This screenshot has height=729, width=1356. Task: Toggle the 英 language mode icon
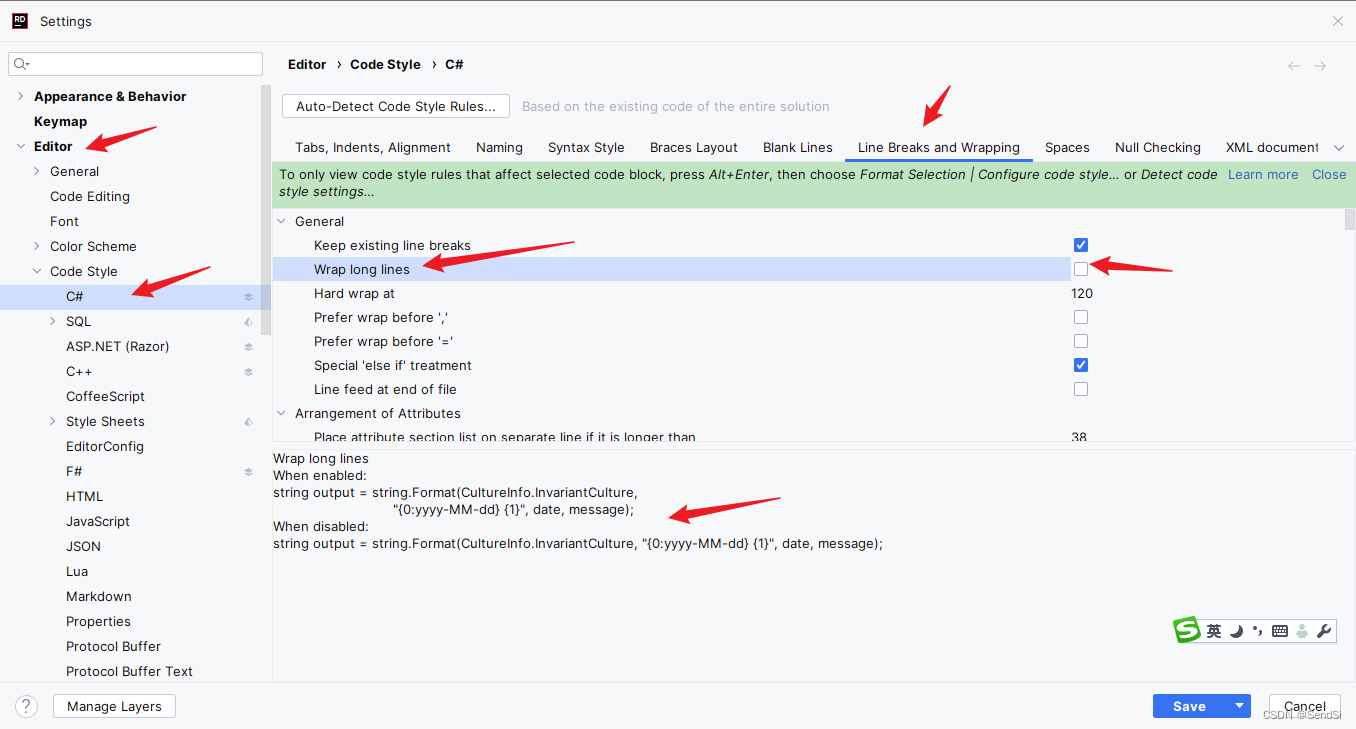tap(1214, 631)
